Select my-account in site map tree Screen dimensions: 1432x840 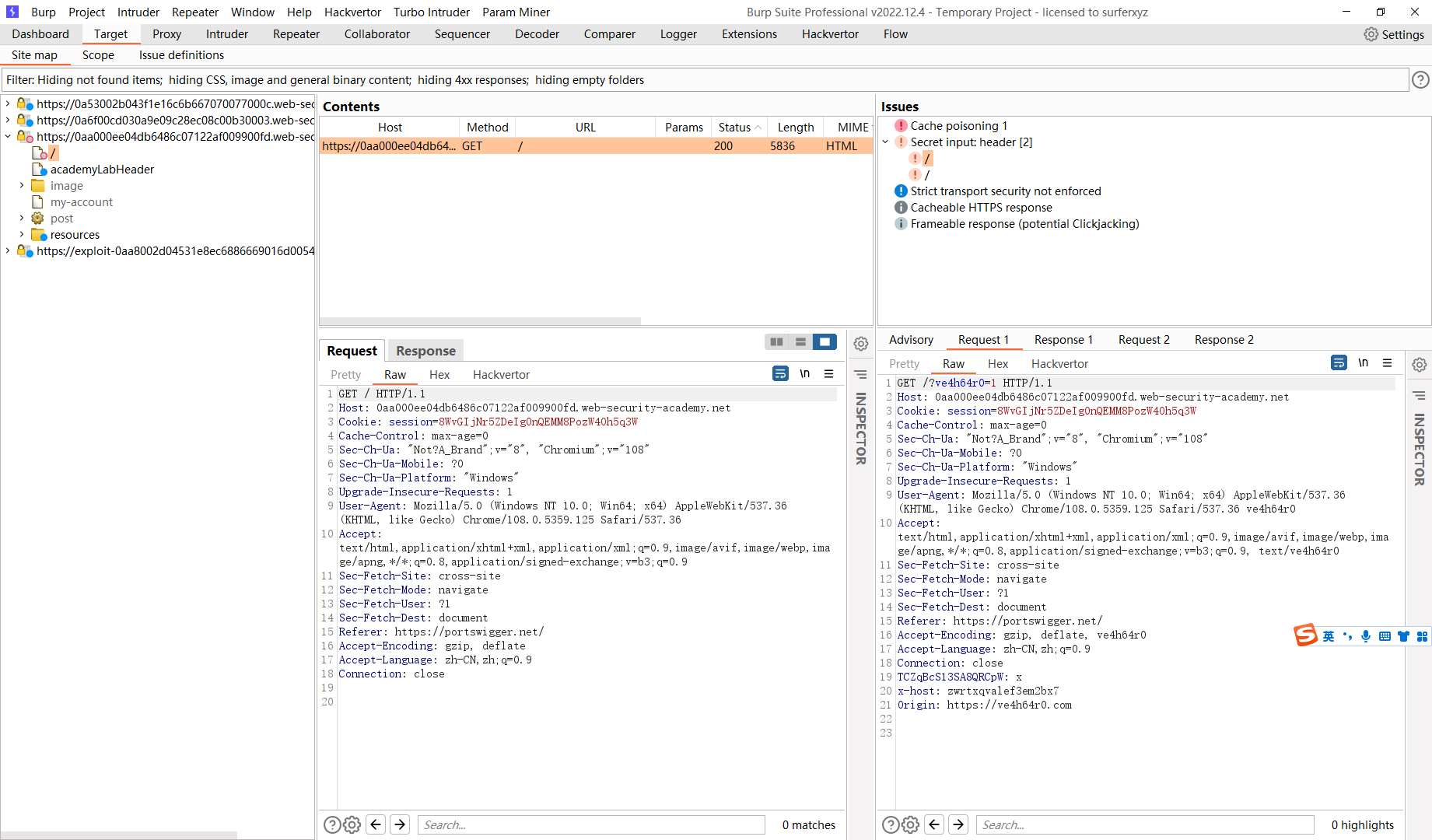(81, 202)
